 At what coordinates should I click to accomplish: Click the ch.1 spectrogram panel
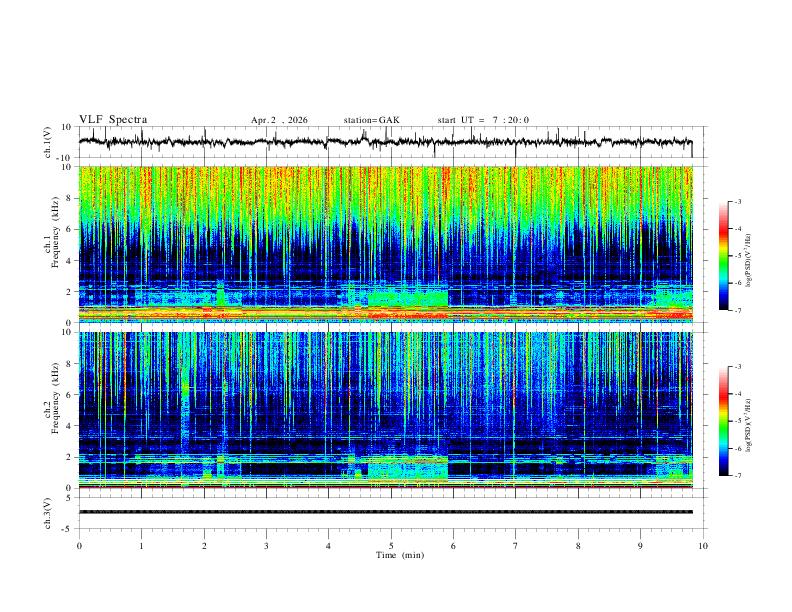tap(385, 244)
